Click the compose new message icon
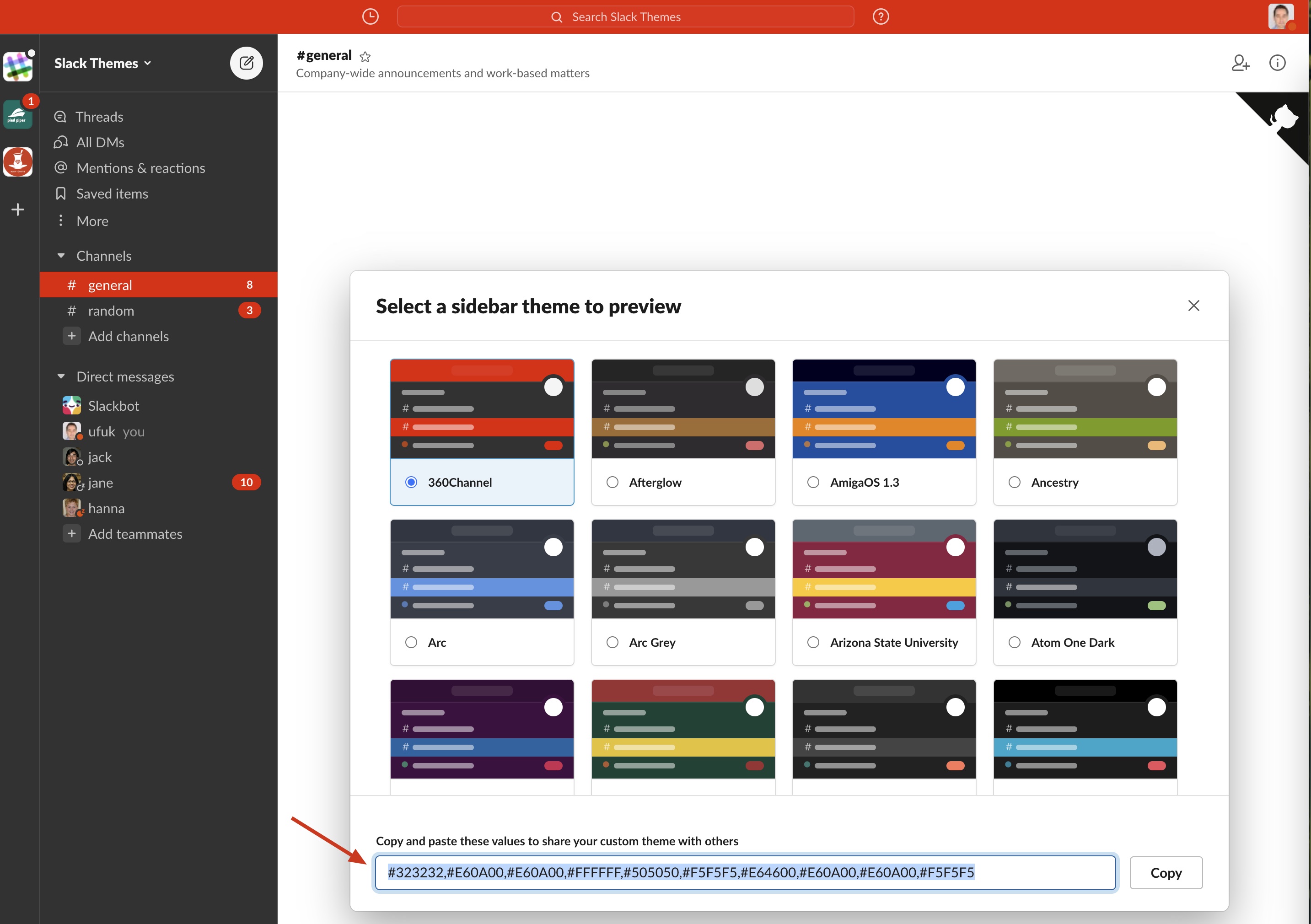Viewport: 1311px width, 924px height. (246, 63)
